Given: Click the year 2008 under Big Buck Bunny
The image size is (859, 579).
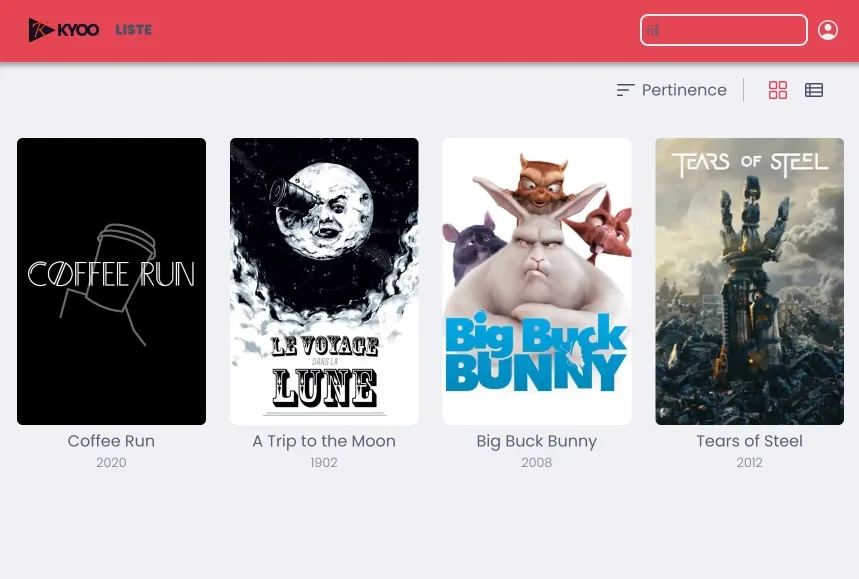Looking at the screenshot, I should pos(537,463).
